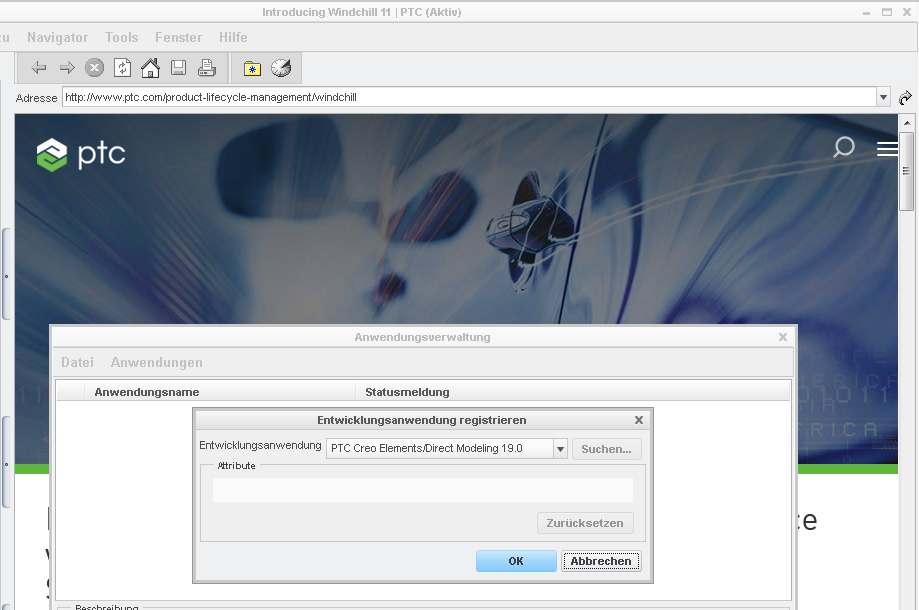This screenshot has width=919, height=610.
Task: Click the Attribute text field in dialog
Action: [423, 490]
